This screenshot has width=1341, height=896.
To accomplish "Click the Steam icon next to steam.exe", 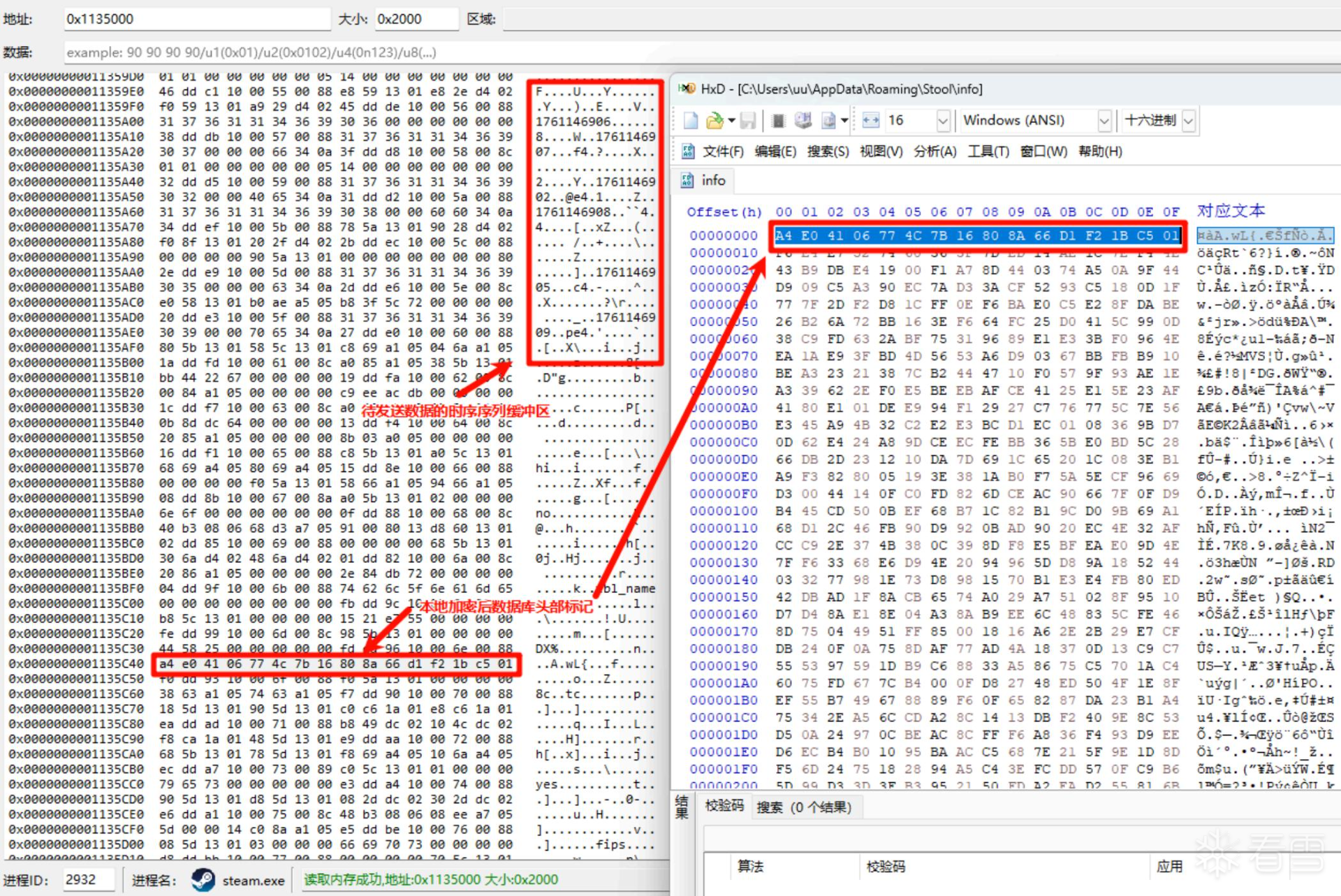I will (x=203, y=880).
